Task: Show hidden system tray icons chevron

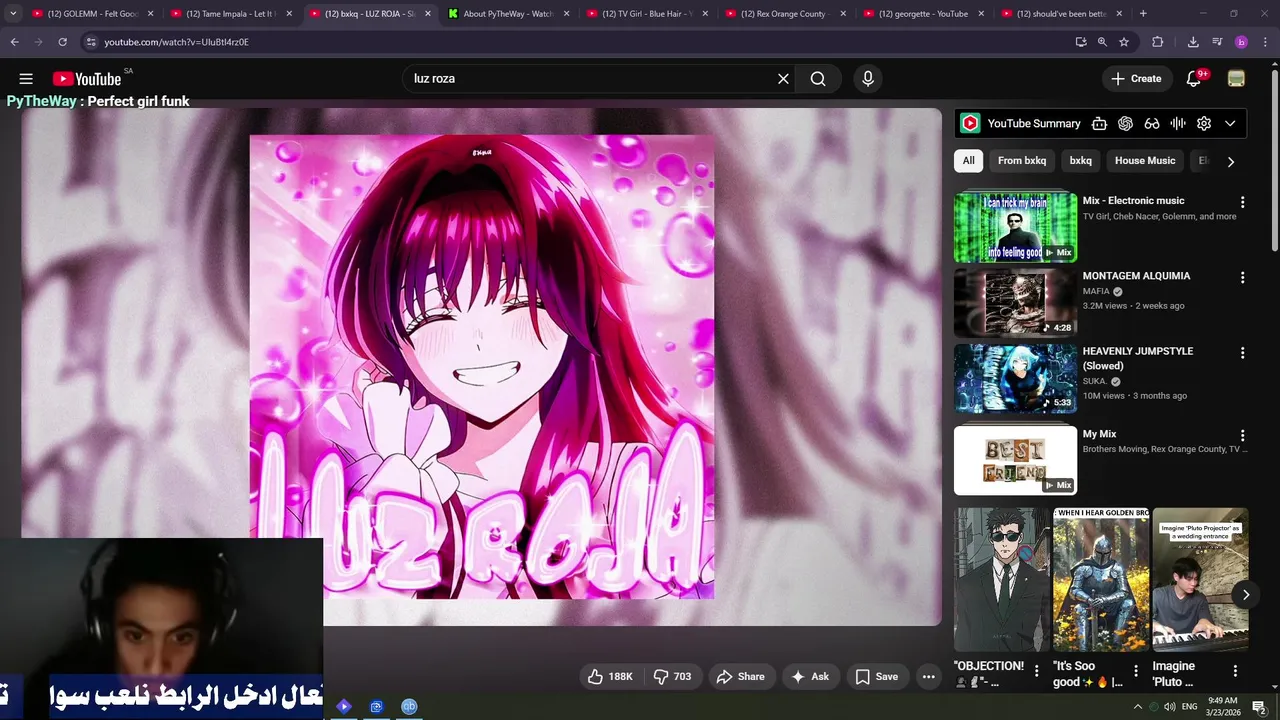Action: [1137, 707]
